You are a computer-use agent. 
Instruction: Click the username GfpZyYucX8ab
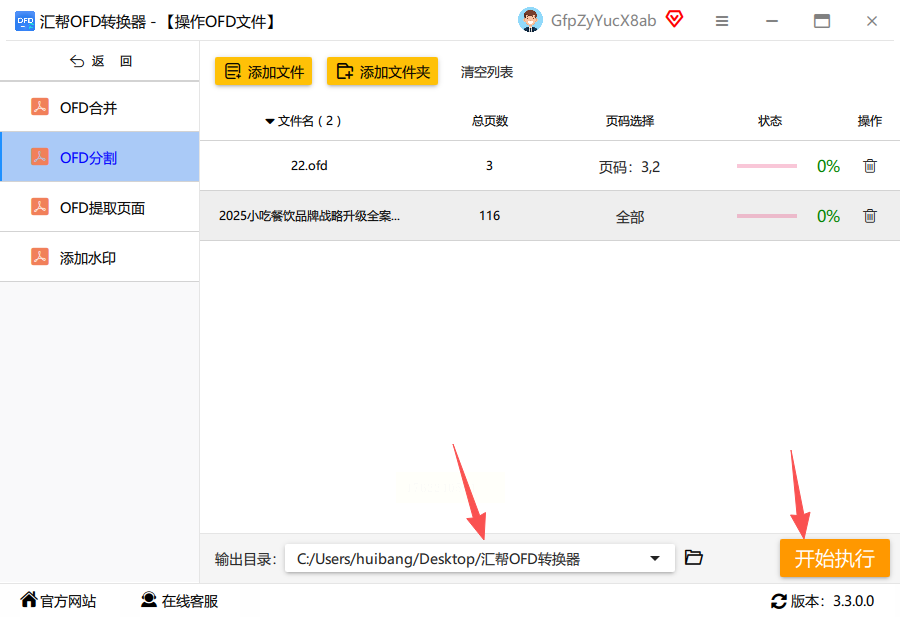(x=603, y=21)
